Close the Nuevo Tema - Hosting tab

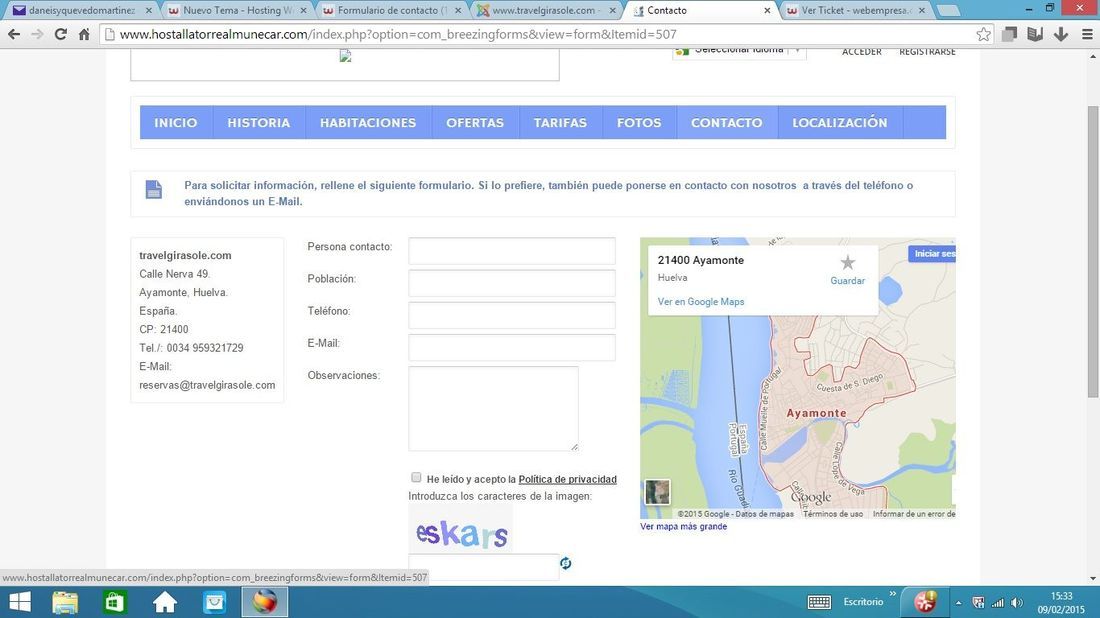[x=303, y=11]
